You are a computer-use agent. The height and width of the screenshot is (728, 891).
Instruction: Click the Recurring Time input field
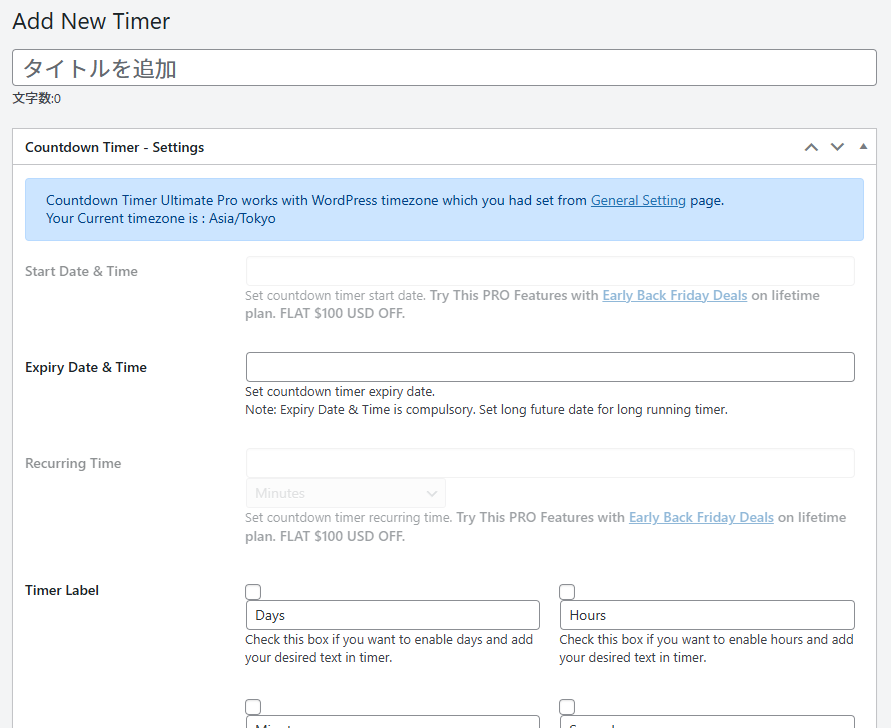point(549,463)
